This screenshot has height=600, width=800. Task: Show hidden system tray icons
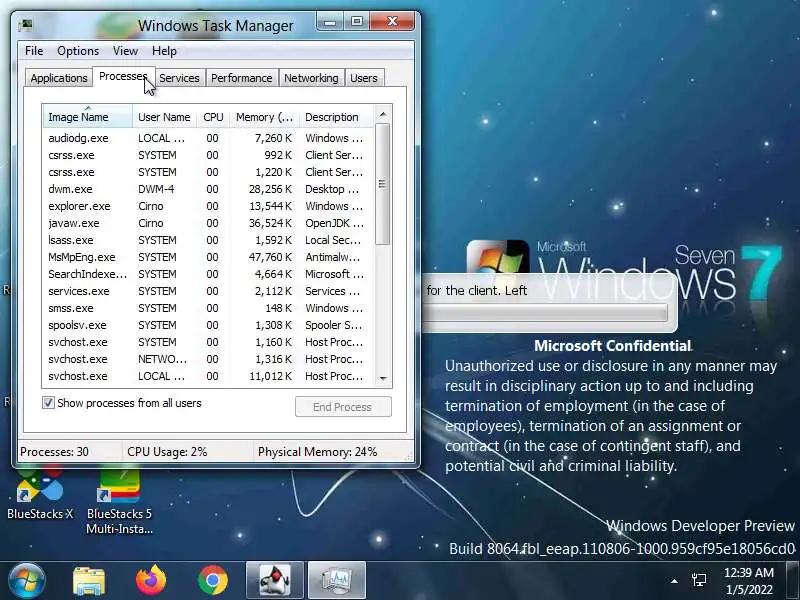[674, 581]
